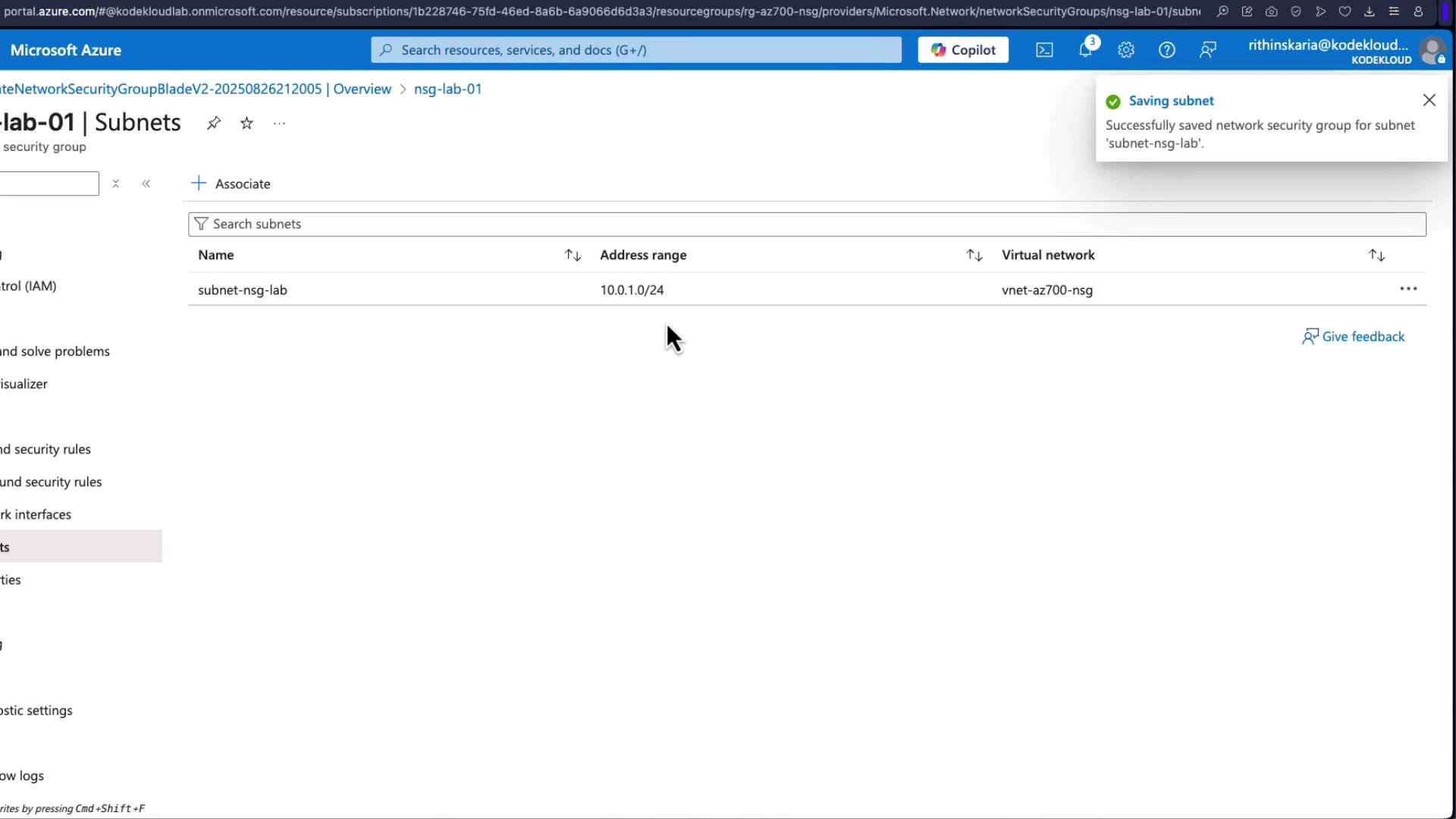Open NSG flow logs menu item

[81, 776]
